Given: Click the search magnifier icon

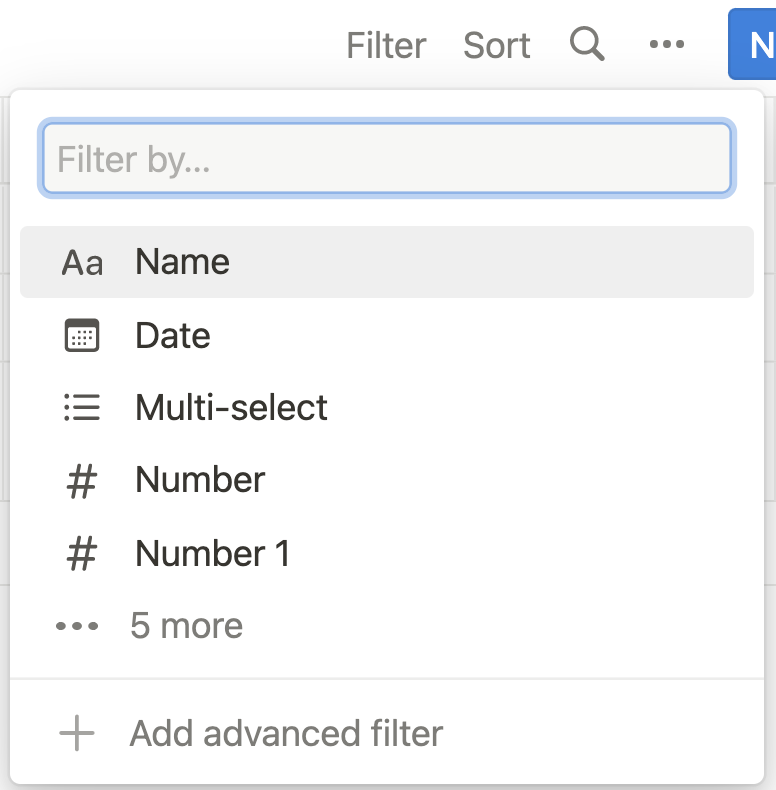Looking at the screenshot, I should 587,44.
